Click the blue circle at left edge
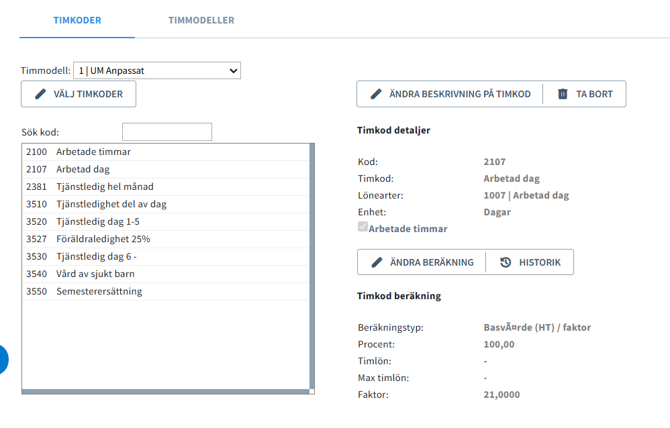 [2, 359]
